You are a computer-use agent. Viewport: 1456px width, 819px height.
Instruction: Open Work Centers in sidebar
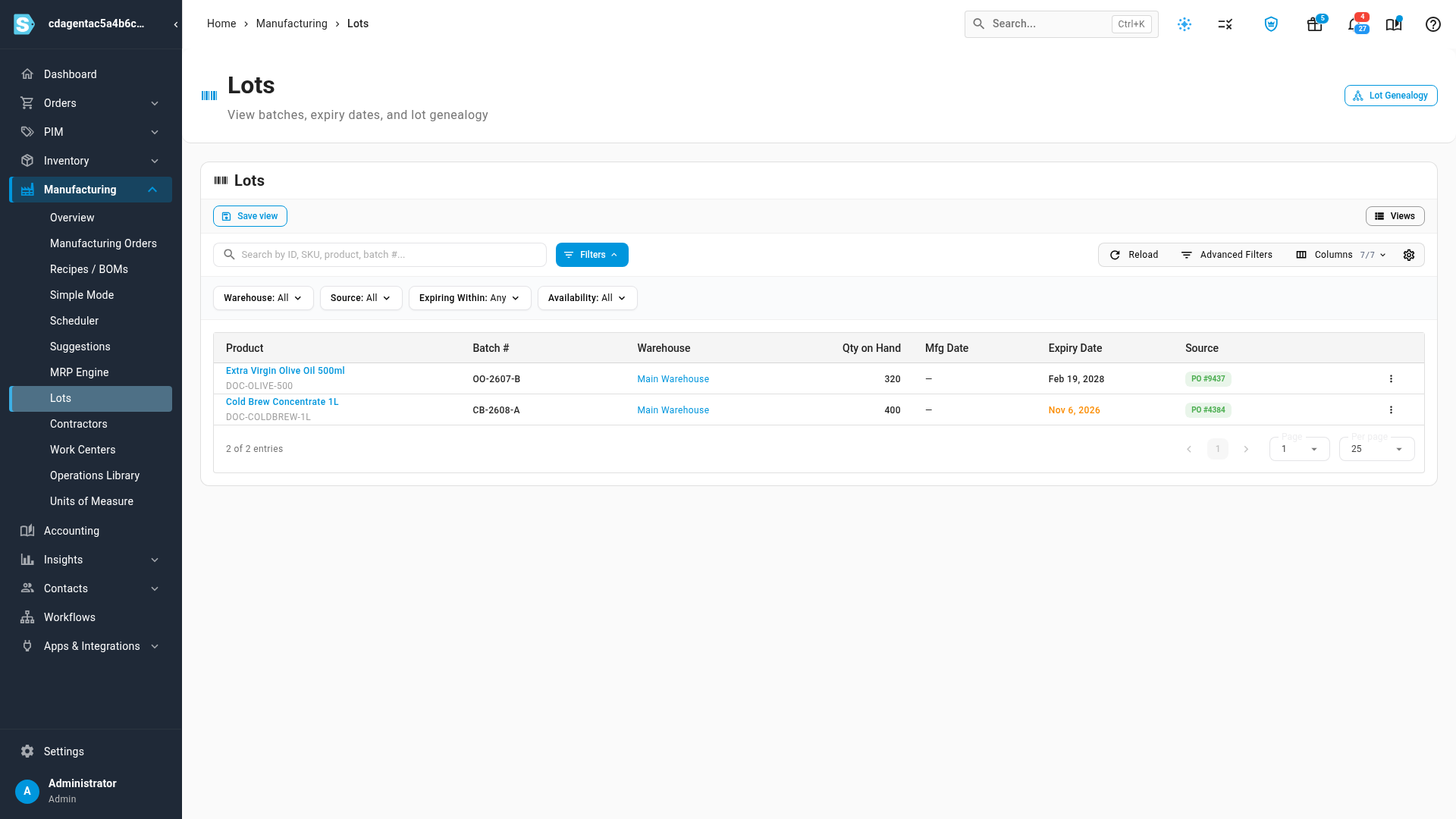click(83, 450)
